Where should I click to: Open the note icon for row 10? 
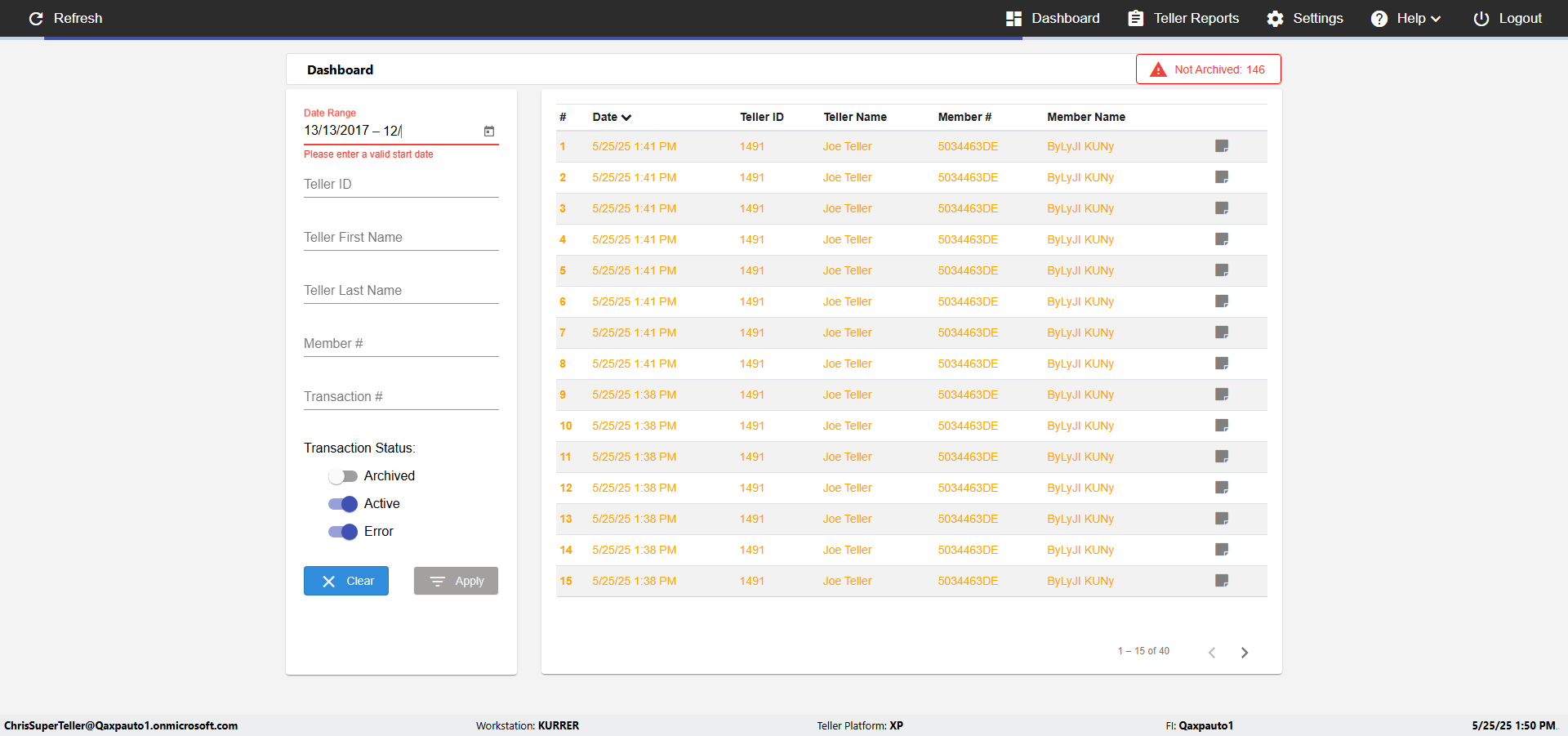coord(1222,426)
